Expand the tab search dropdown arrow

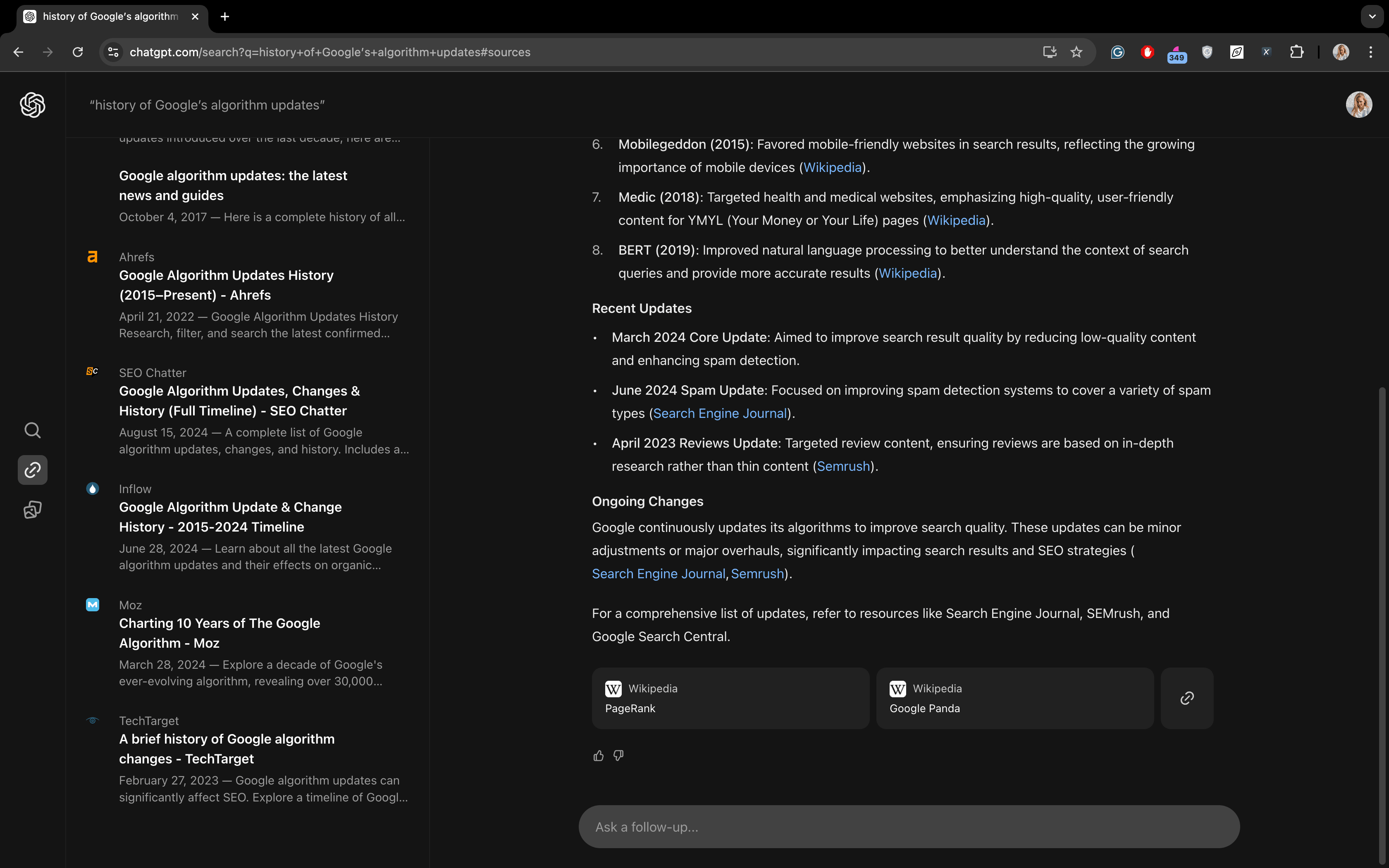pyautogui.click(x=1372, y=17)
